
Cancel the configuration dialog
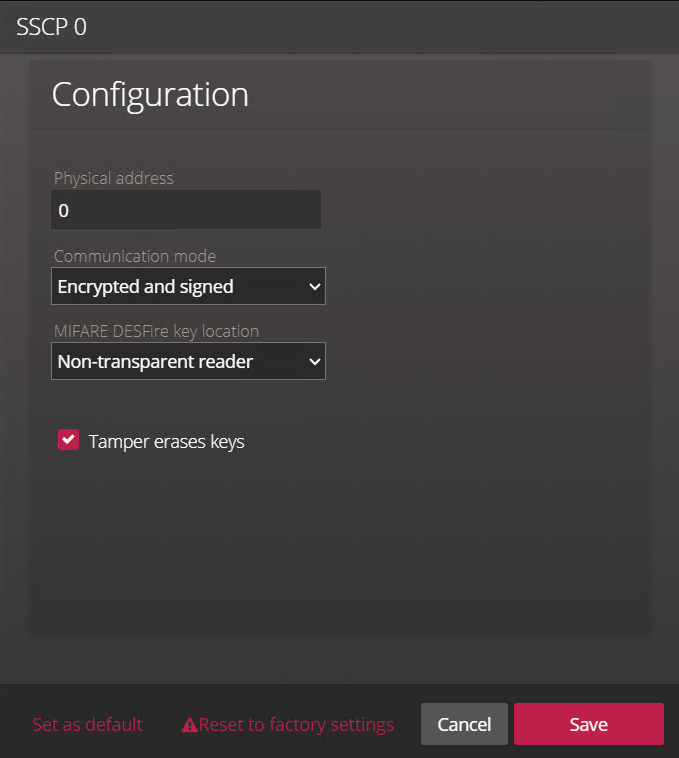[x=464, y=724]
